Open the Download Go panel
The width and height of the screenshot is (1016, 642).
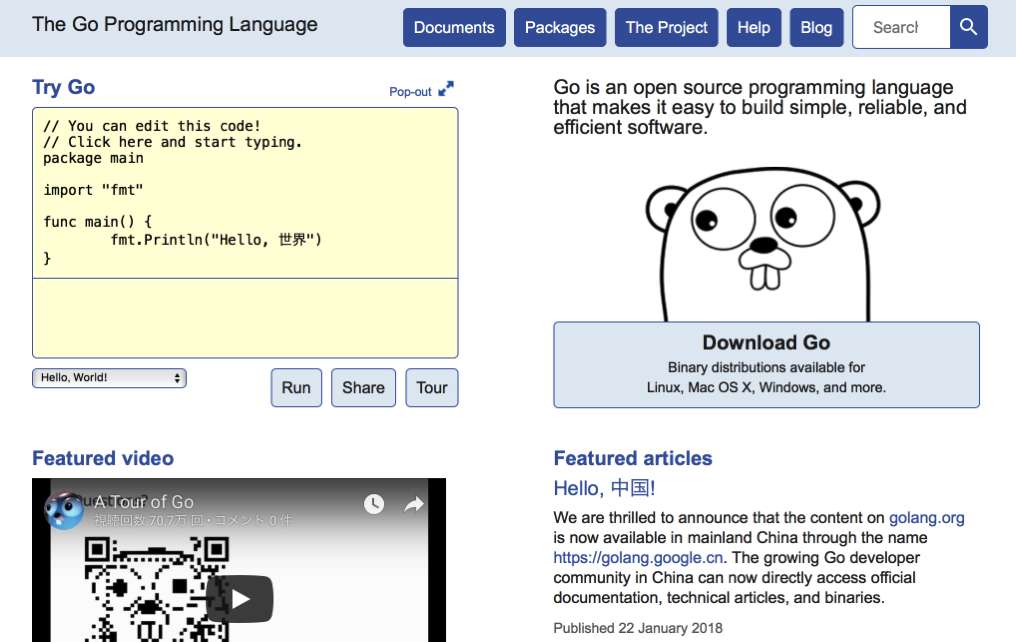[x=766, y=364]
